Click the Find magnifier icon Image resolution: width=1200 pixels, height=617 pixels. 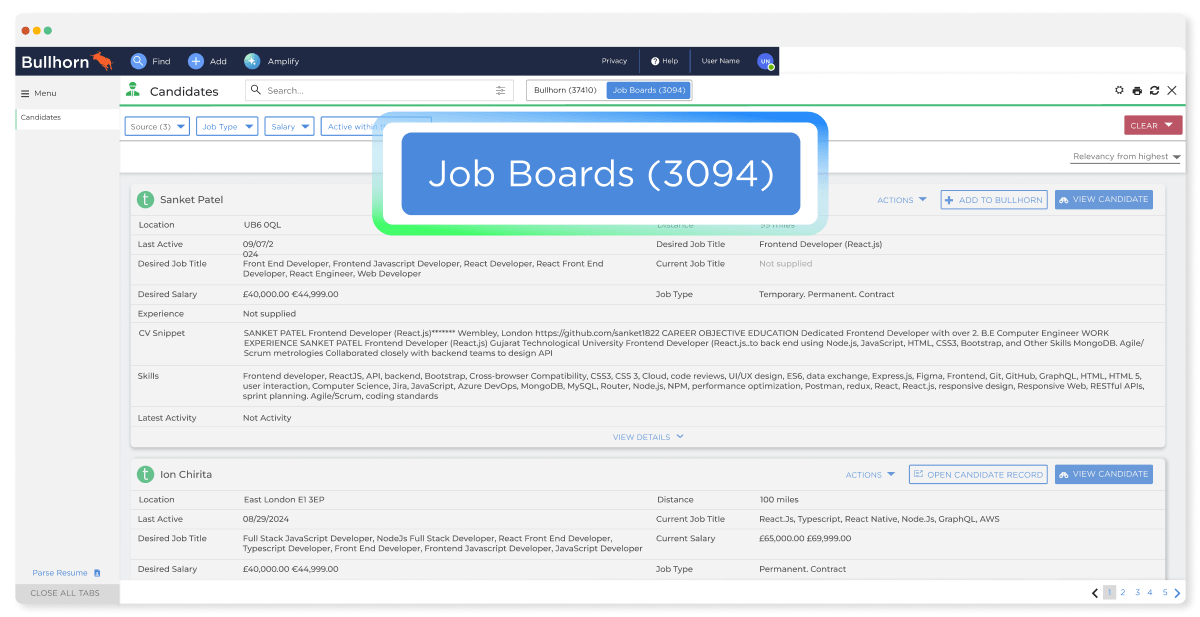click(x=138, y=61)
